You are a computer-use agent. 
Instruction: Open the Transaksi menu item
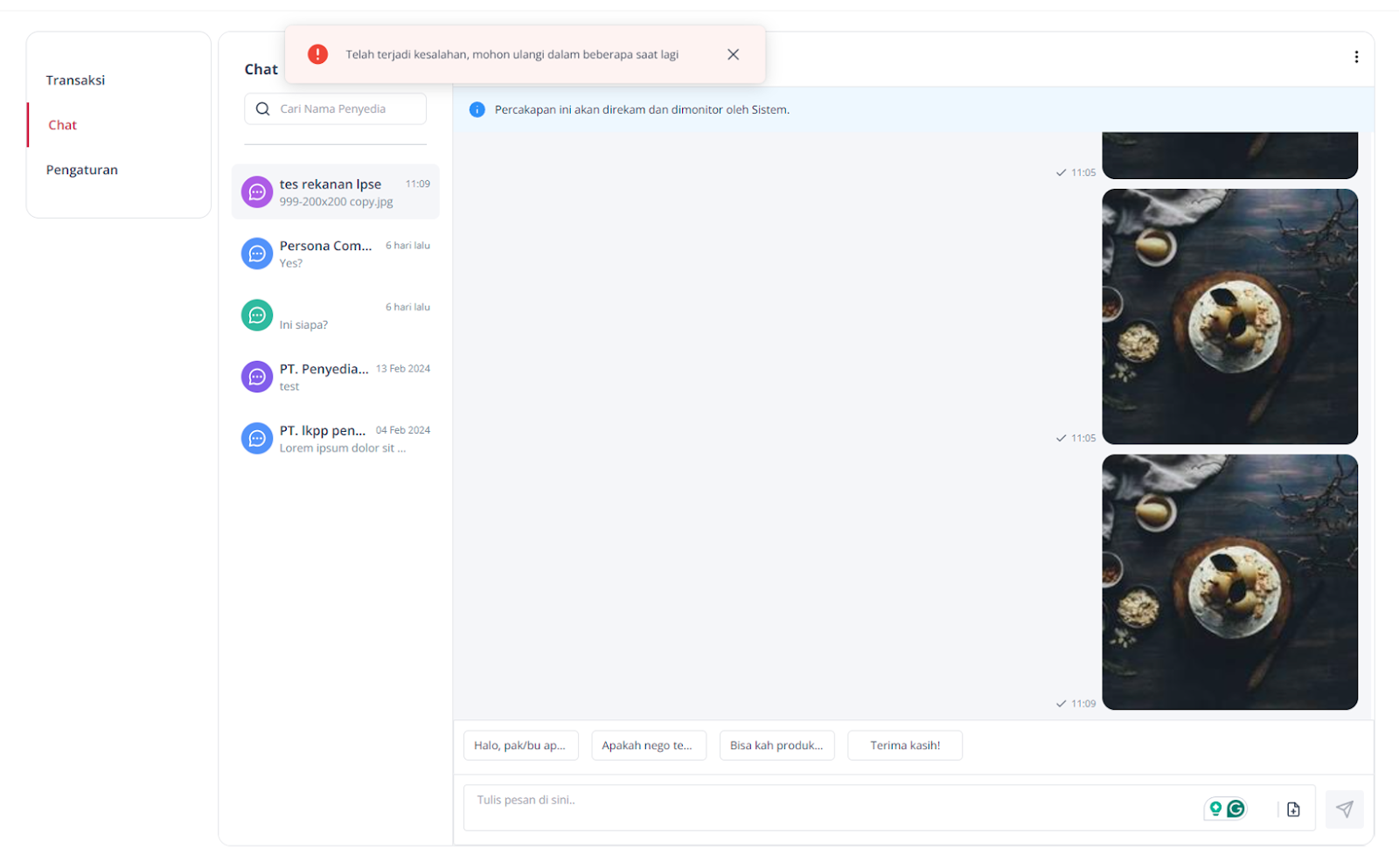pyautogui.click(x=75, y=80)
